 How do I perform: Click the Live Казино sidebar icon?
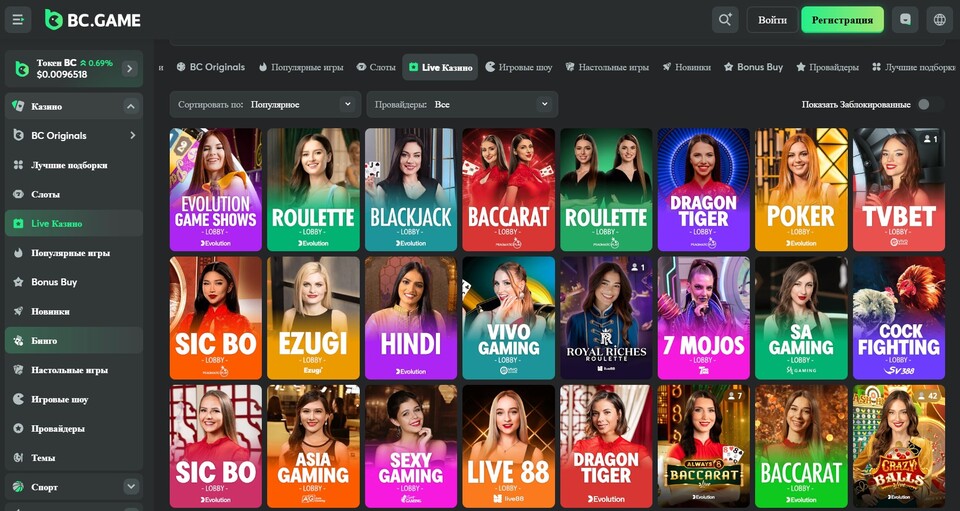(x=18, y=223)
